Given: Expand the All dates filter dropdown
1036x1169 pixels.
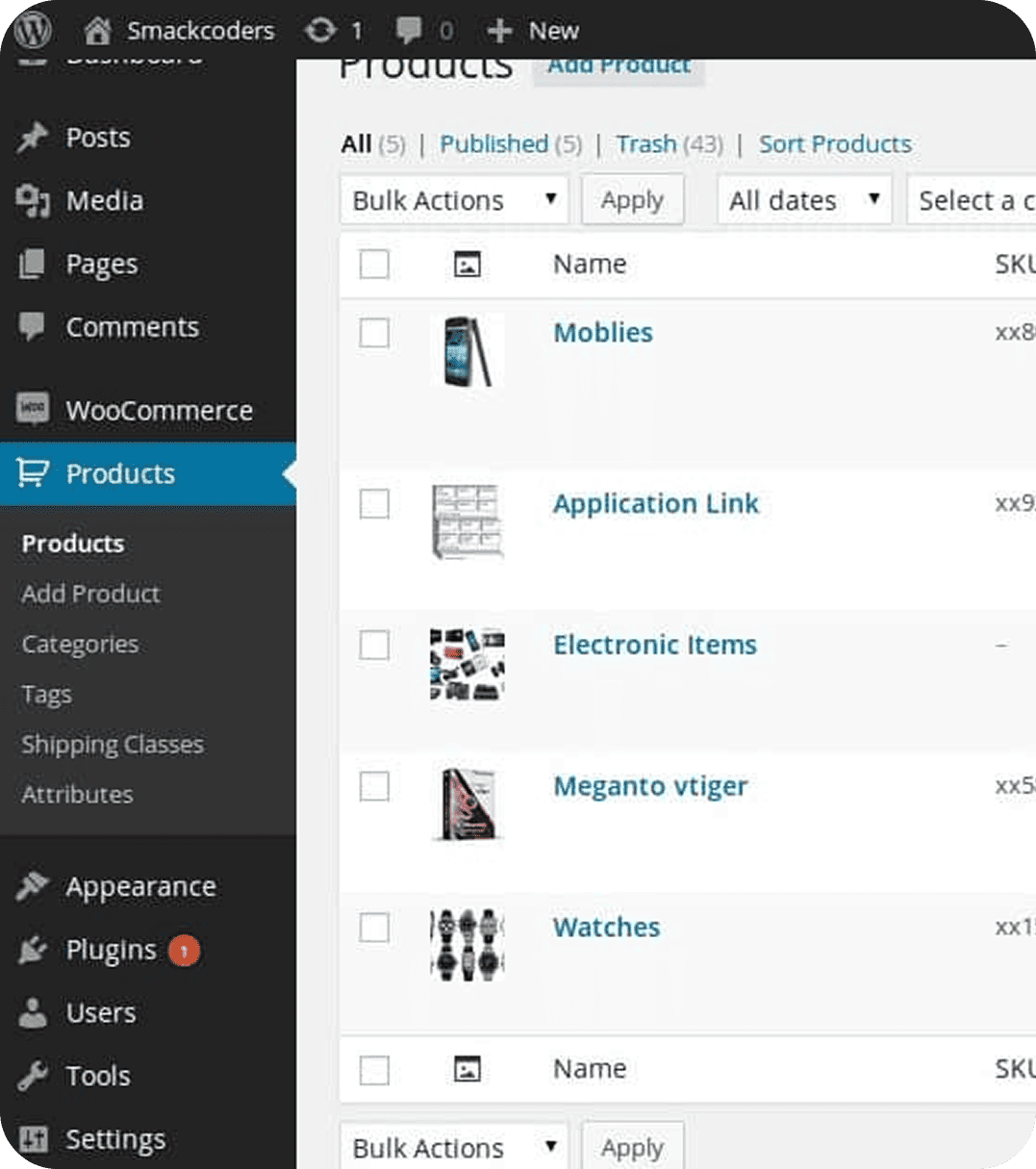Looking at the screenshot, I should 804,200.
